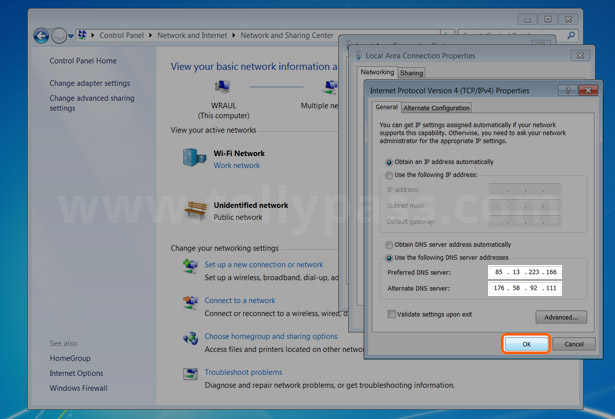Viewport: 615px width, 419px height.
Task: Switch to Alternate Configuration tab
Action: 436,108
